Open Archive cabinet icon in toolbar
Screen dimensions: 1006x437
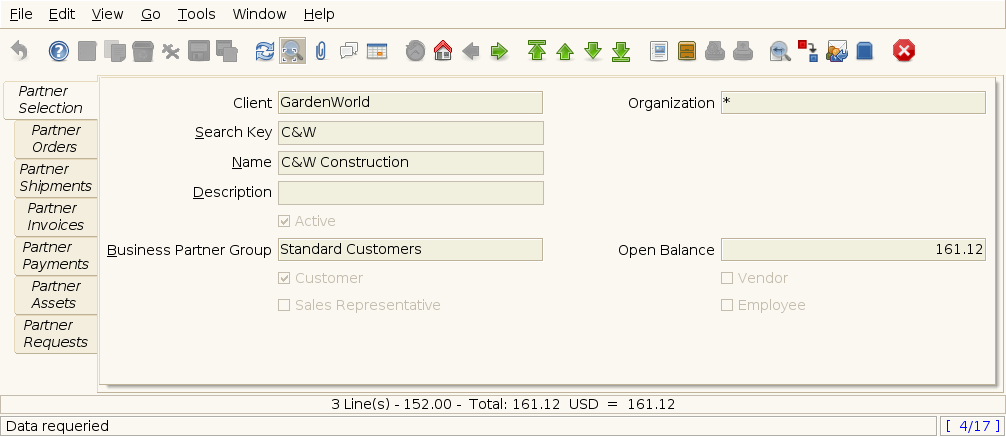point(686,51)
